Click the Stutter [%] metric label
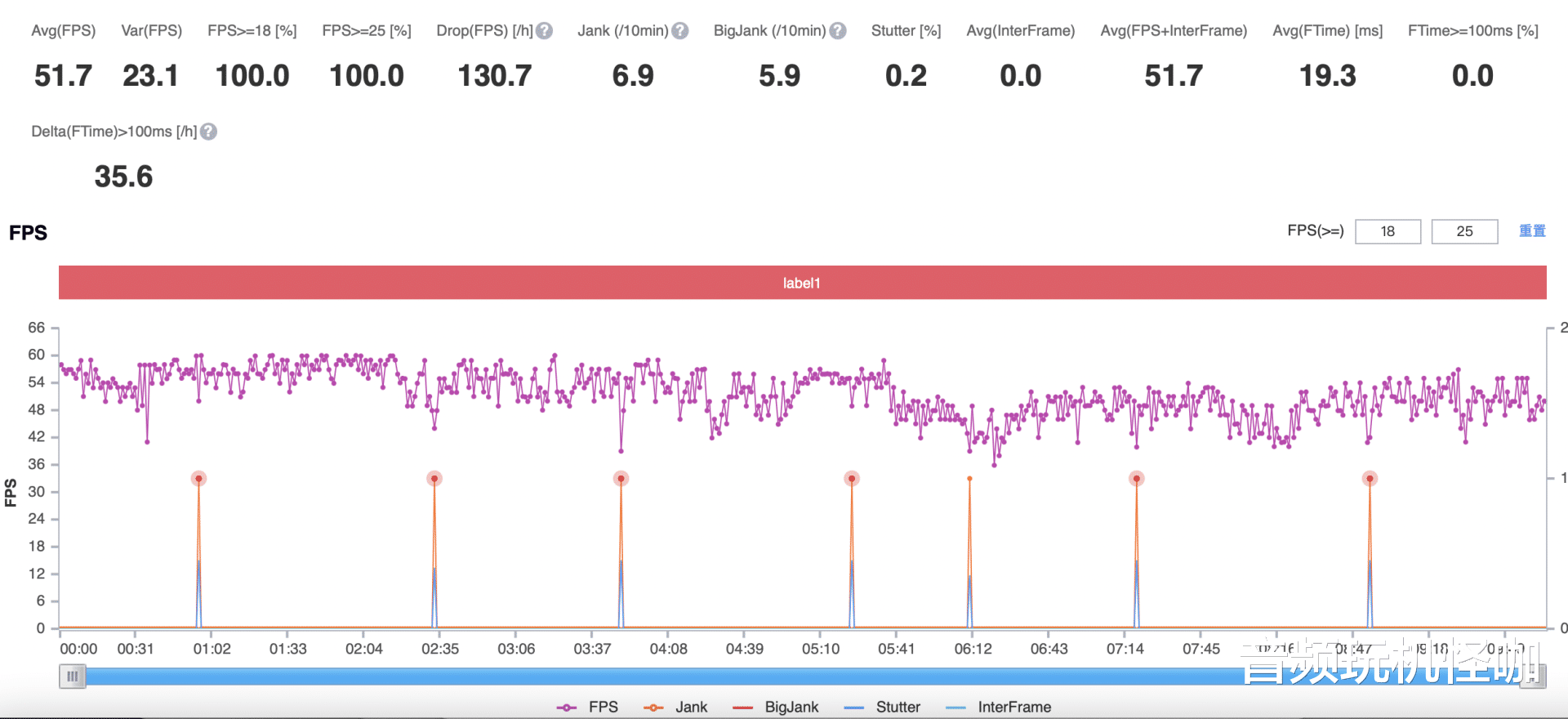This screenshot has width=1568, height=719. [x=906, y=31]
